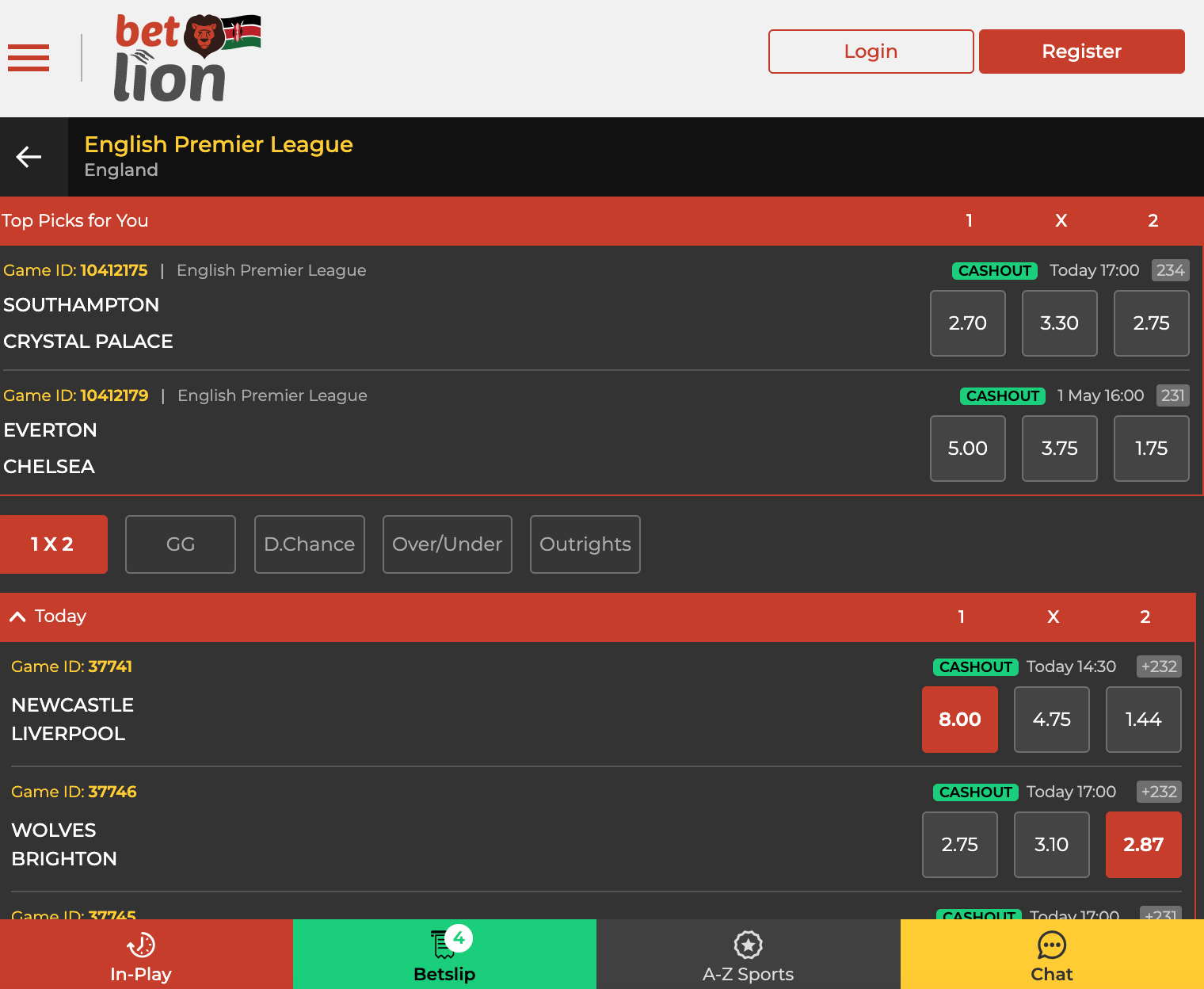Pick Crystal Palace win odds 2.75
1204x989 pixels.
1152,323
